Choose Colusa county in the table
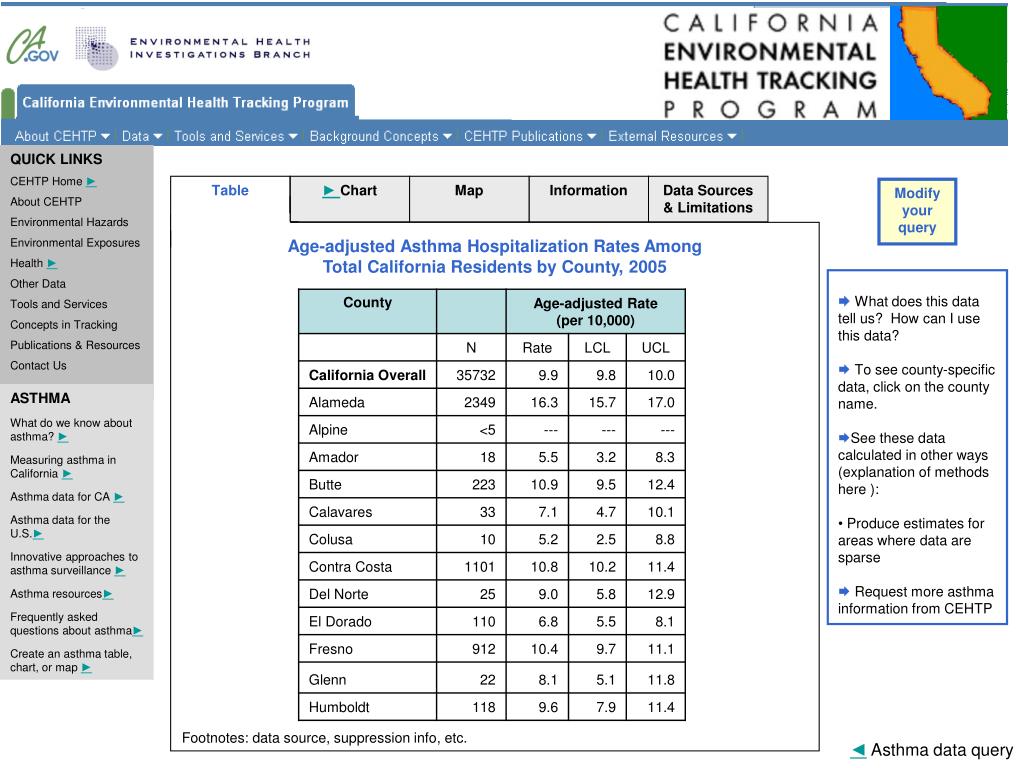 pyautogui.click(x=330, y=540)
